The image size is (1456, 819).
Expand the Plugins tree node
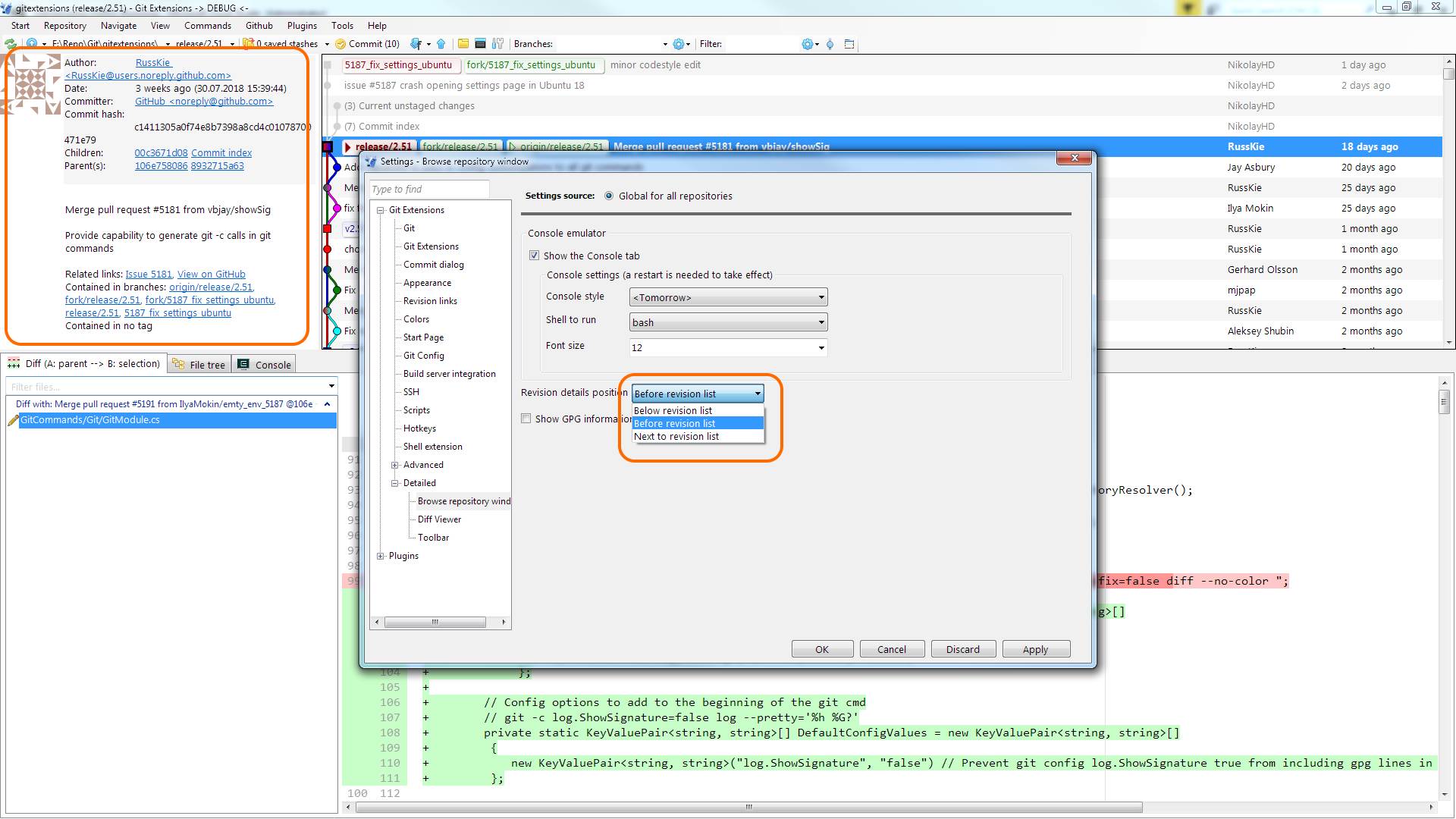click(x=381, y=556)
